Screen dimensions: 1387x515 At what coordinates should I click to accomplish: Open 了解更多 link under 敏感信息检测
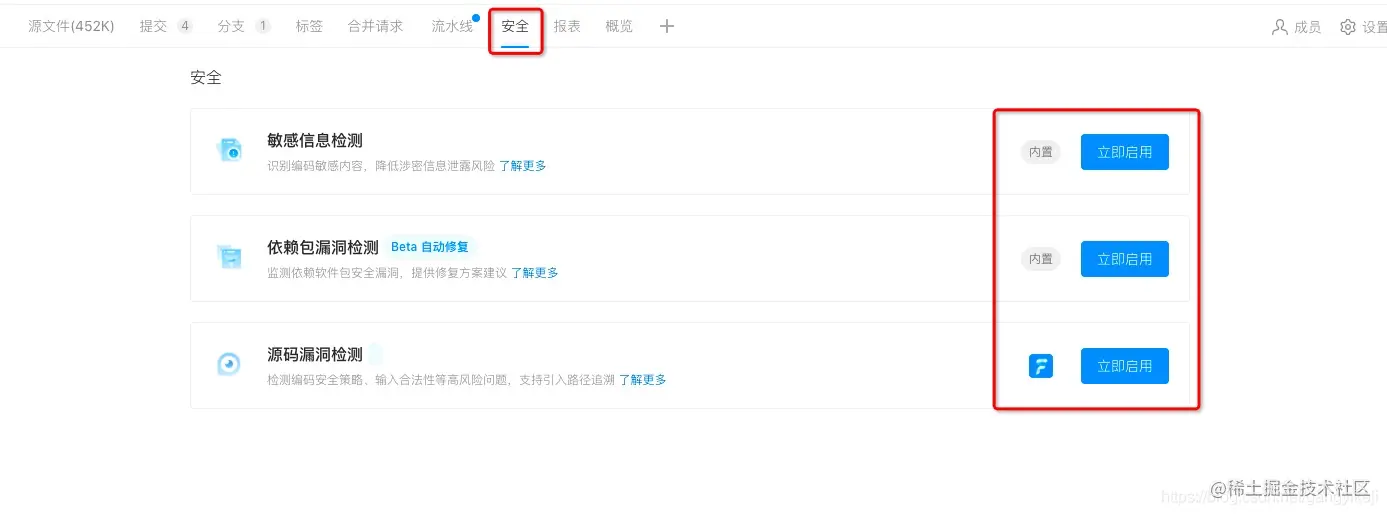(523, 166)
